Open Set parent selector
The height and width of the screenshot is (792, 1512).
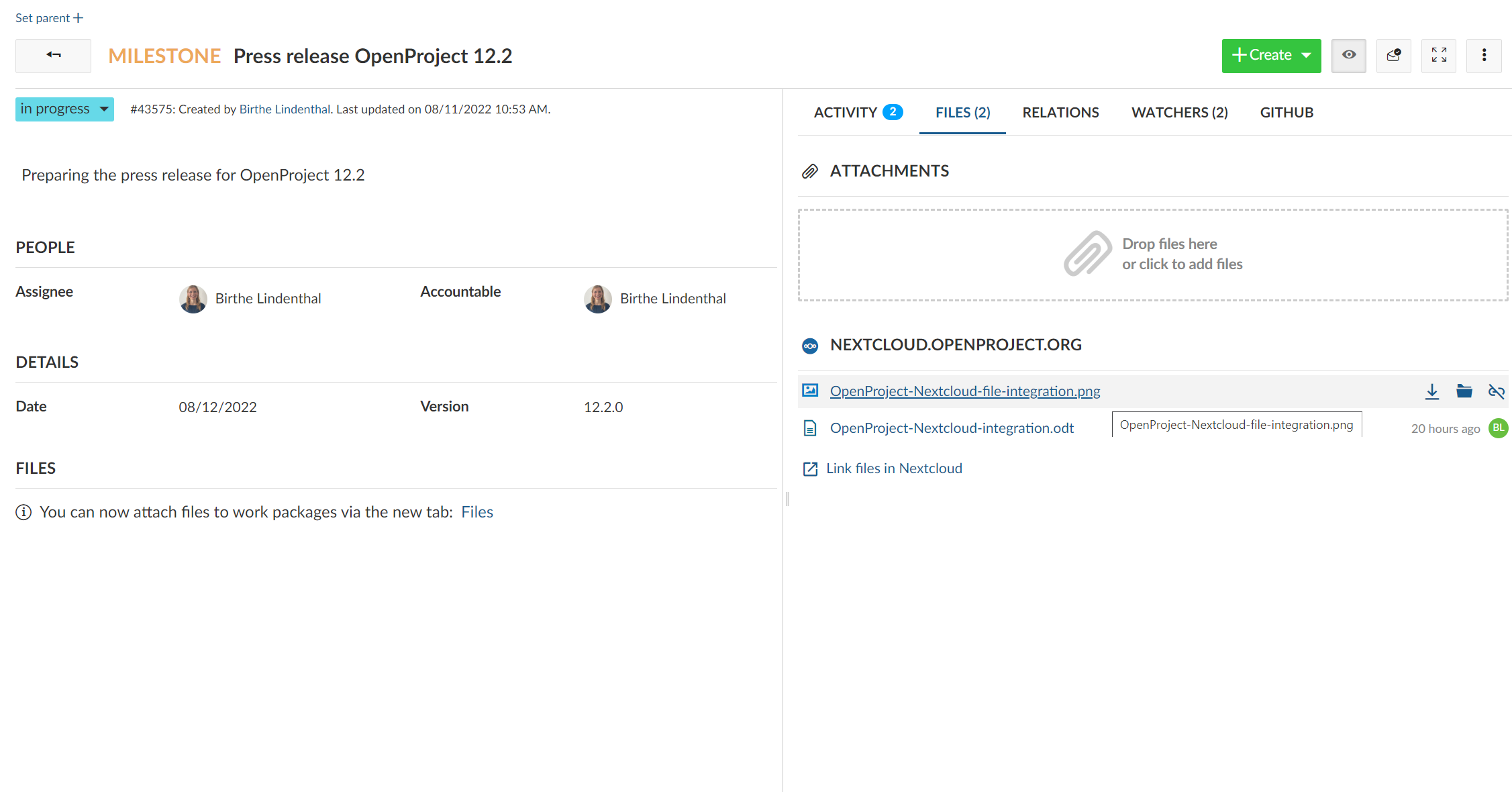(48, 17)
